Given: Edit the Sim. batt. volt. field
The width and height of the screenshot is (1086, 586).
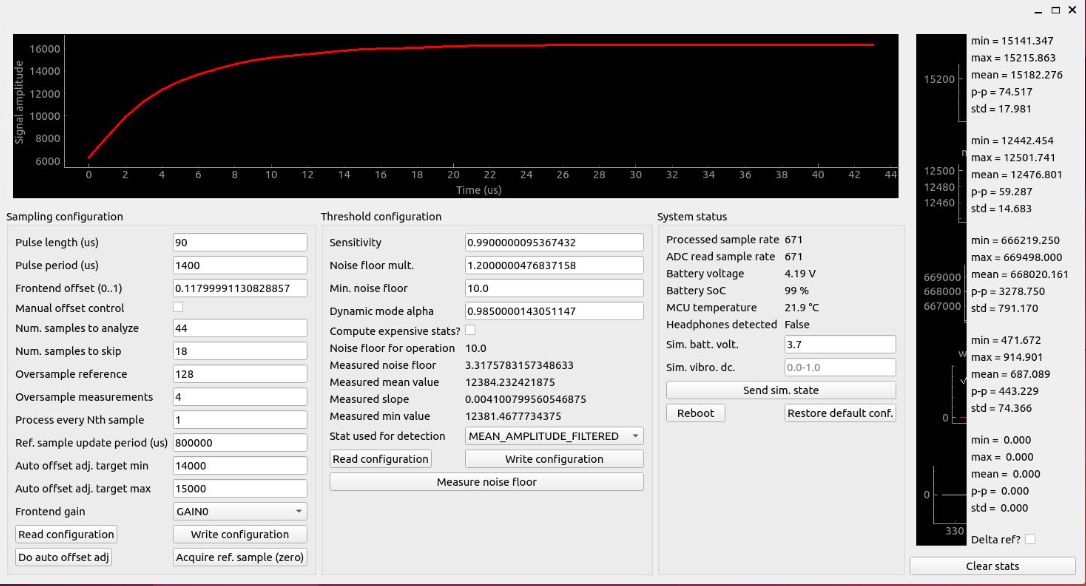Looking at the screenshot, I should 840,344.
